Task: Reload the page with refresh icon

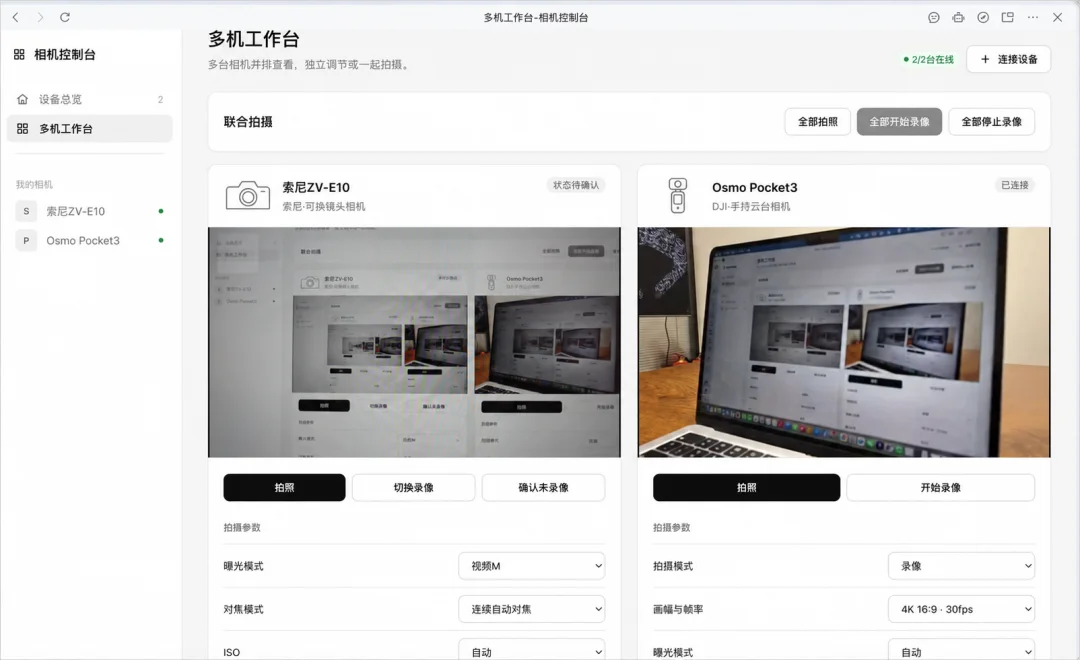Action: tap(65, 17)
